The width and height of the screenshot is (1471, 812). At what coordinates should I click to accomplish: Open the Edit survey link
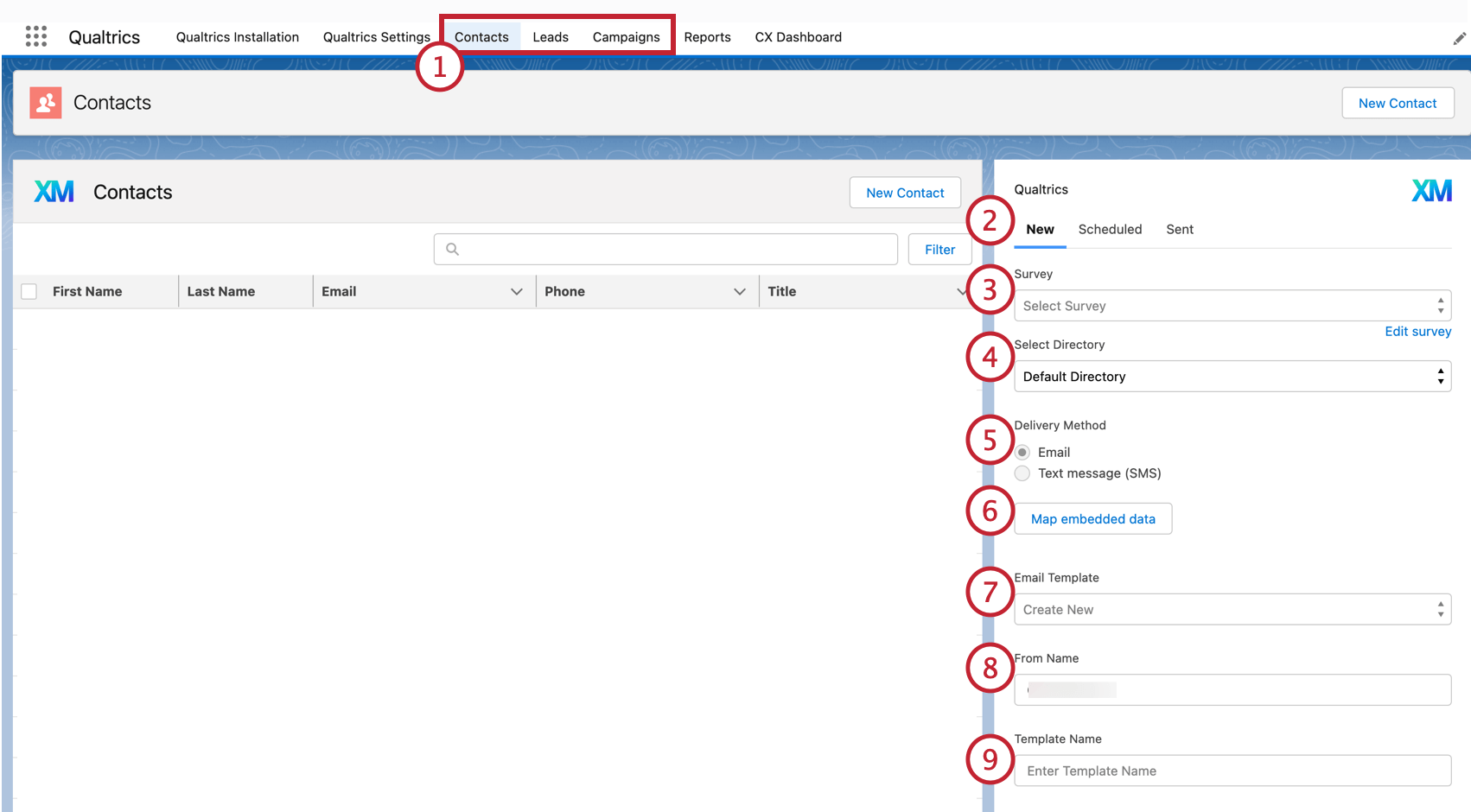[x=1418, y=331]
